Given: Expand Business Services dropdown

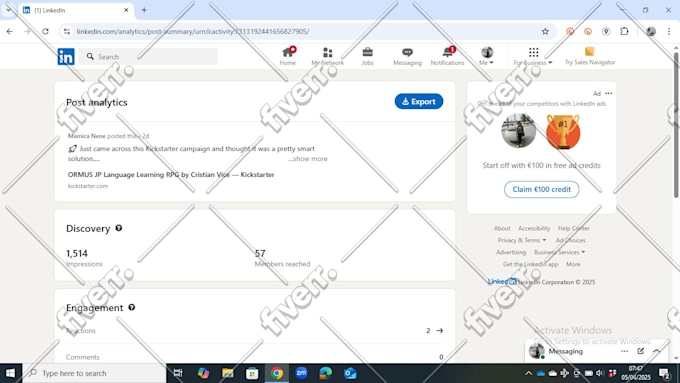Looking at the screenshot, I should (x=559, y=252).
